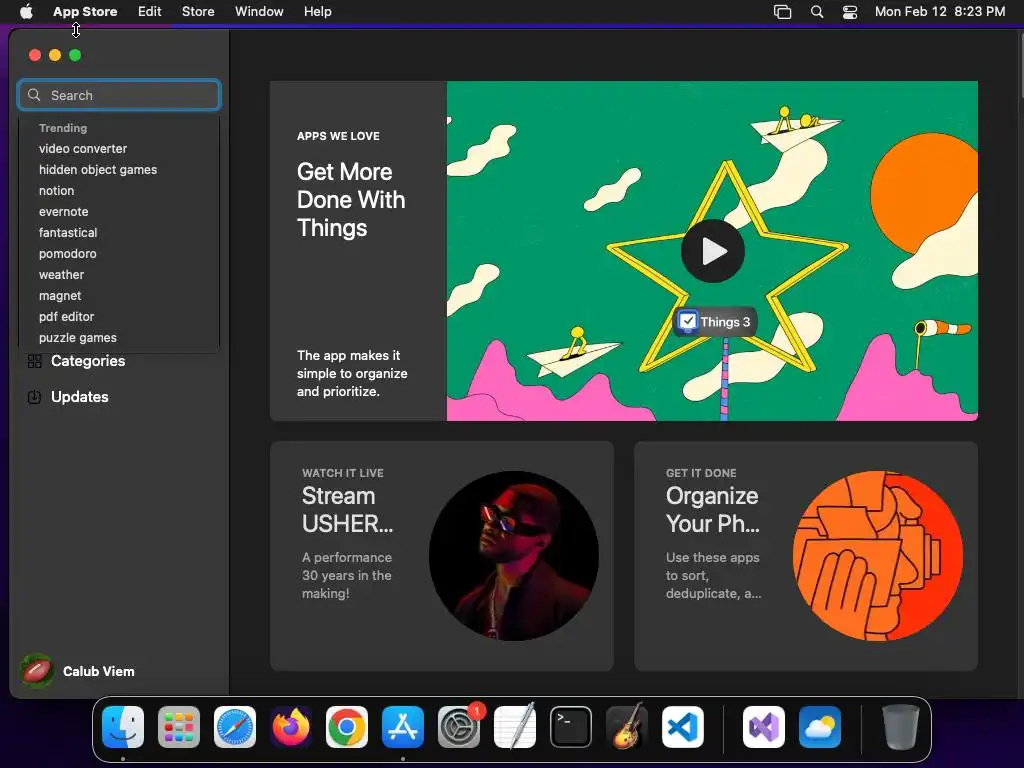Launch Visual Studio from the dock

tap(763, 727)
